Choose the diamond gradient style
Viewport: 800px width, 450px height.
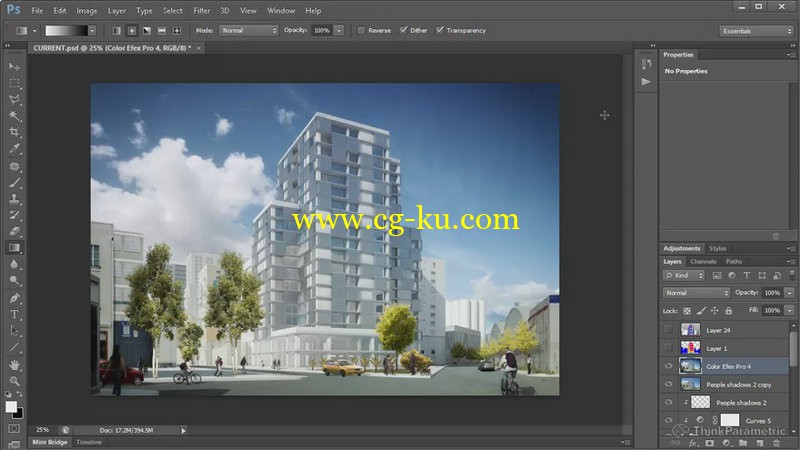[x=177, y=31]
